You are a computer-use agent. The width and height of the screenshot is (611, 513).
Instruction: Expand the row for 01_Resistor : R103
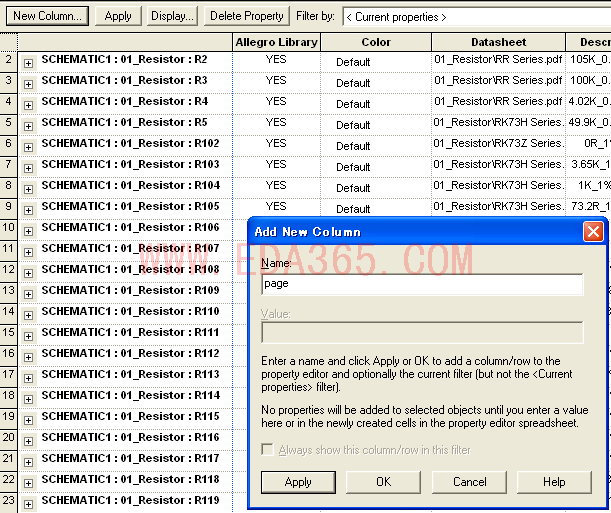coord(28,168)
